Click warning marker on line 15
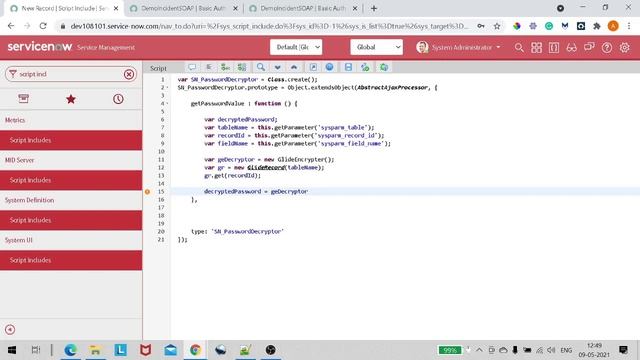Image resolution: width=640 pixels, height=360 pixels. [147, 191]
